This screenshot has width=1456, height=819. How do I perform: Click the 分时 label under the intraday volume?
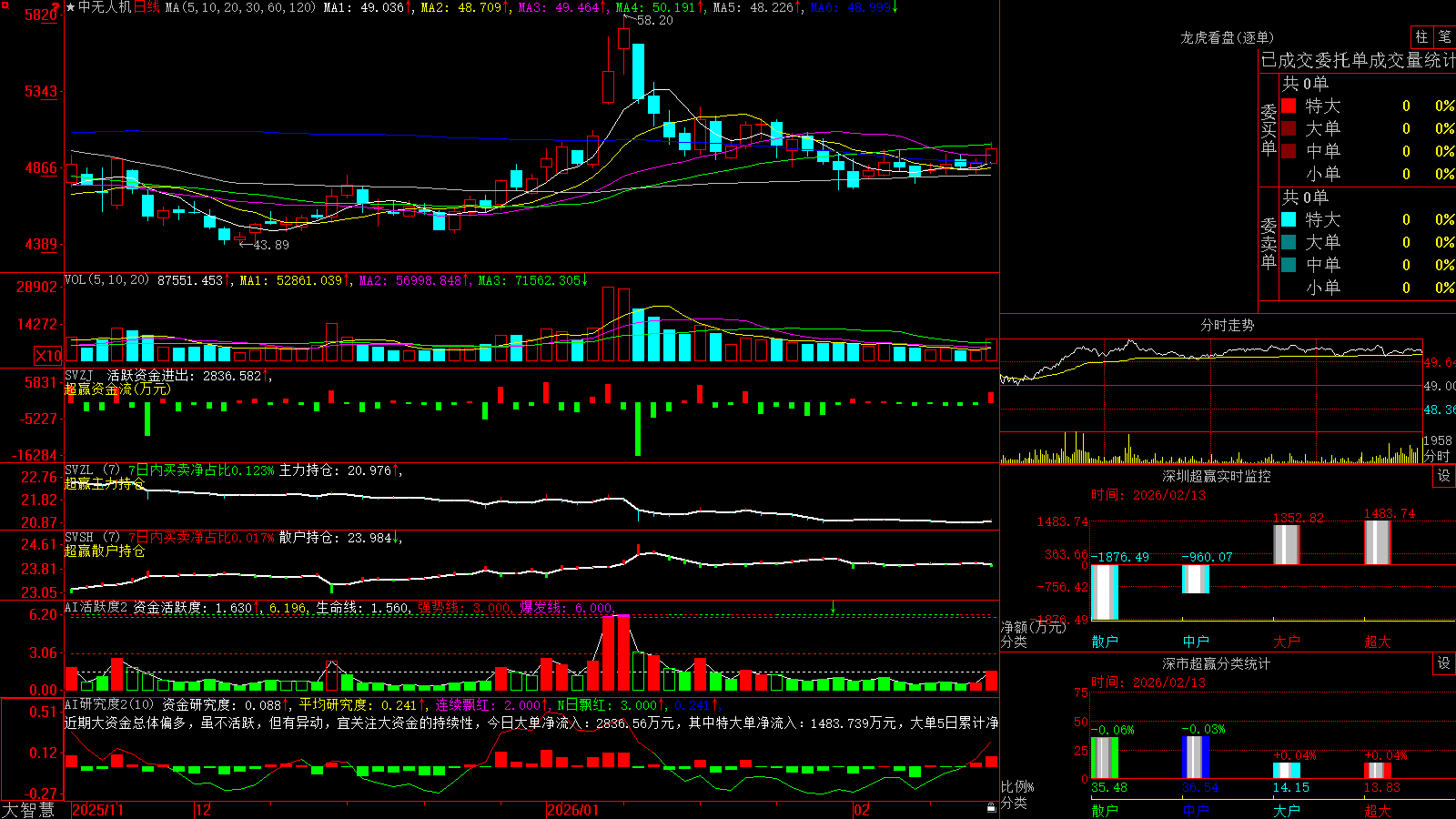1437,455
